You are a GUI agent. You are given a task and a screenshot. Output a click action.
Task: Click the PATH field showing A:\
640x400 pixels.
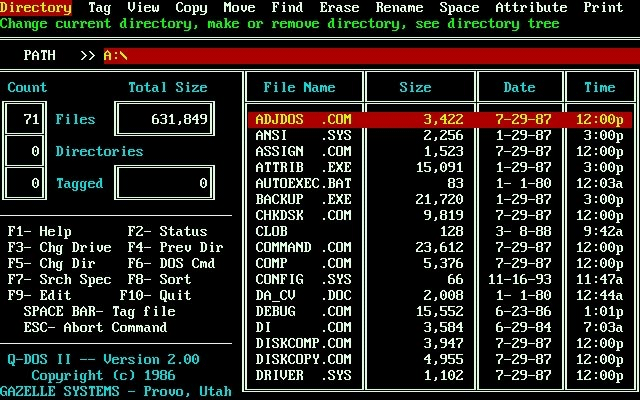371,56
